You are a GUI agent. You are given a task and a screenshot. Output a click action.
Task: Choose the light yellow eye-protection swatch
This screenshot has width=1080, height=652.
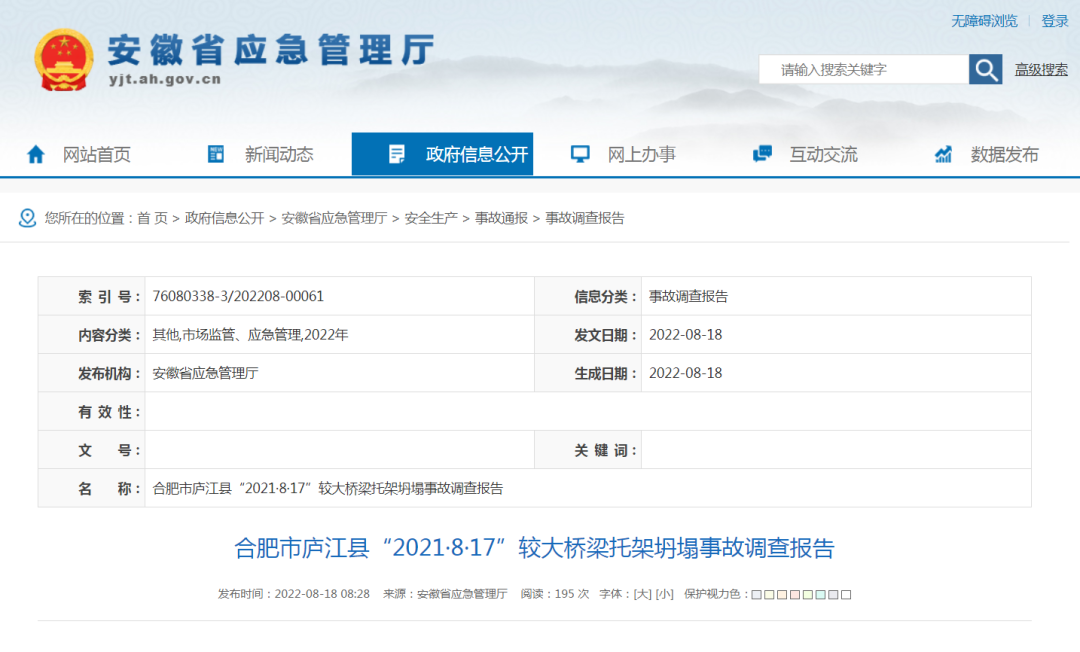point(769,595)
